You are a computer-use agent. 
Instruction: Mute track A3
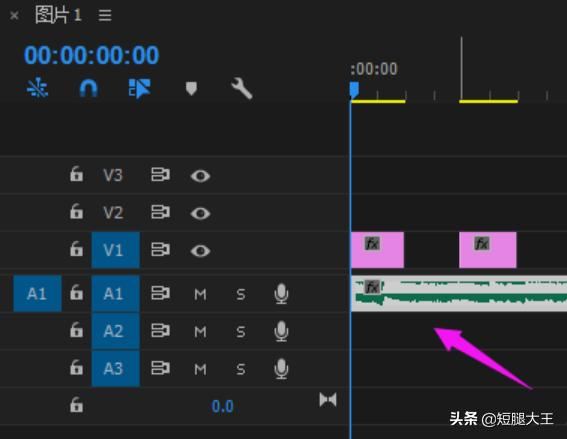[200, 369]
